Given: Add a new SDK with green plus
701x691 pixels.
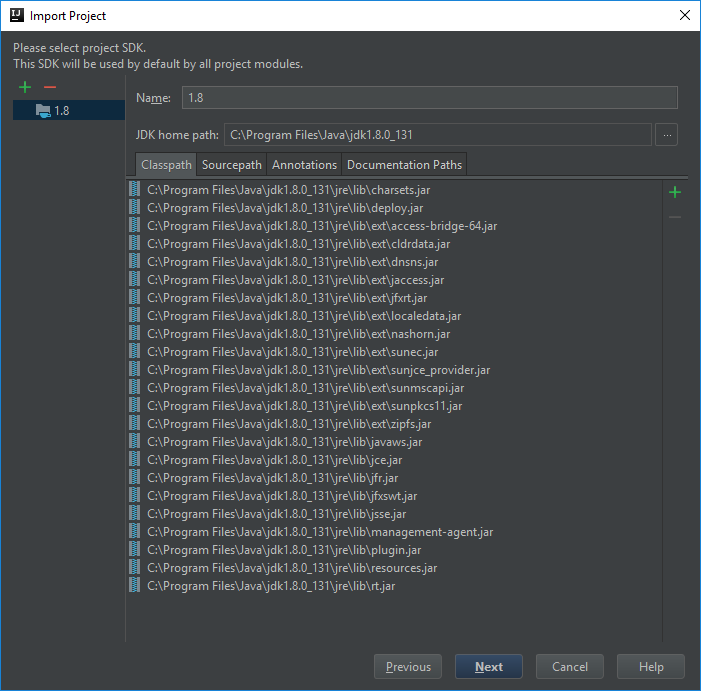Looking at the screenshot, I should point(25,87).
